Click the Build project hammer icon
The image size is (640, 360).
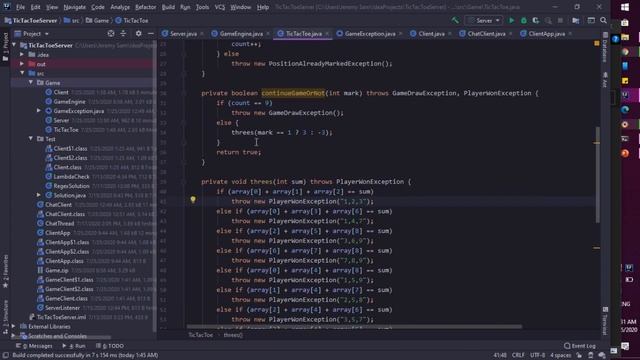455,20
